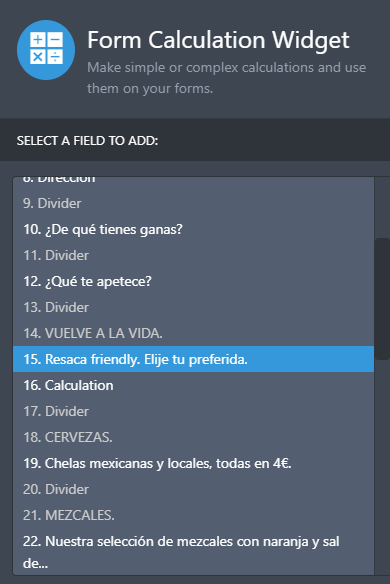Pick '18. CERVEZAS.' from the list

click(193, 437)
